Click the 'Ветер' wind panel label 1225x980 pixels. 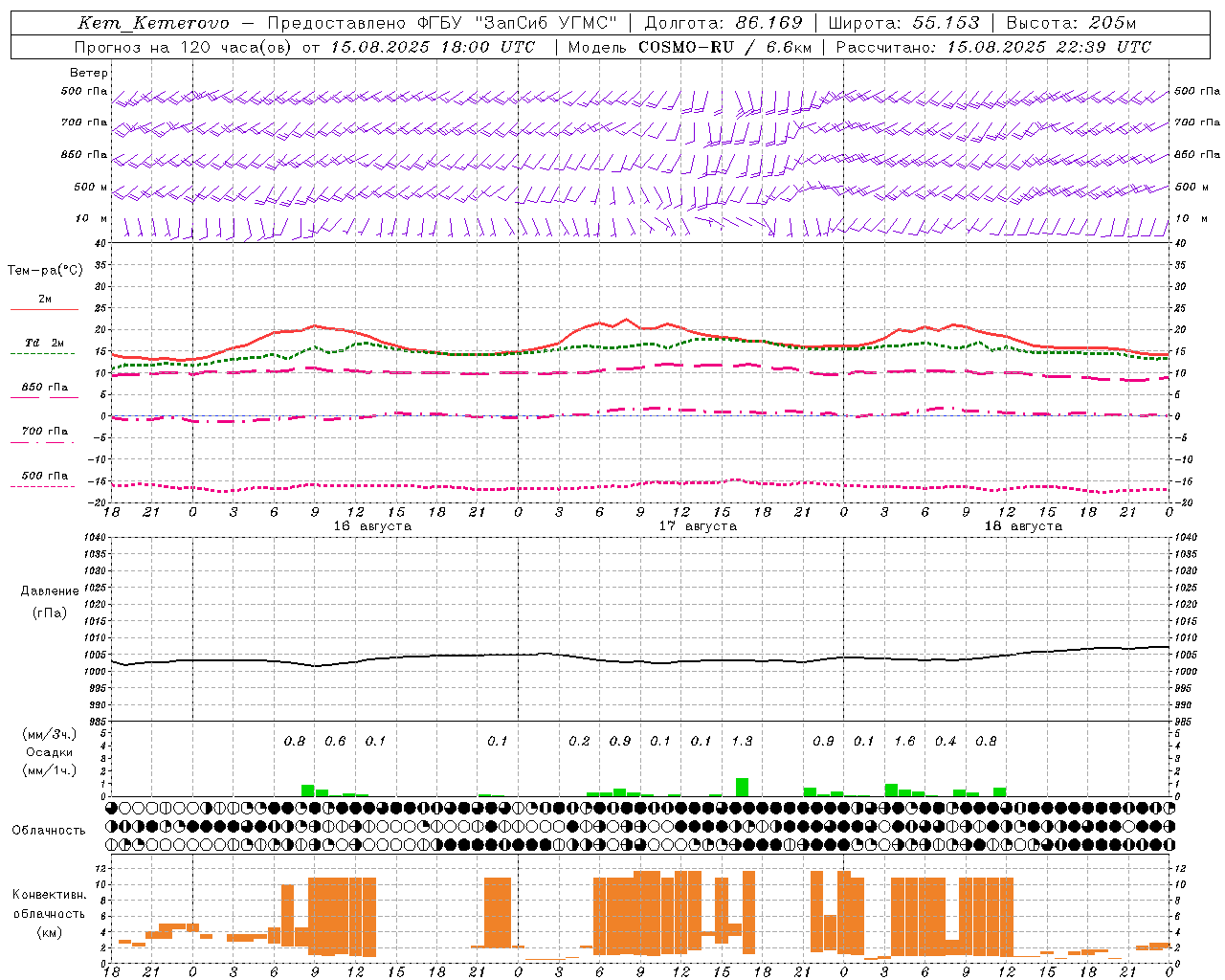89,73
